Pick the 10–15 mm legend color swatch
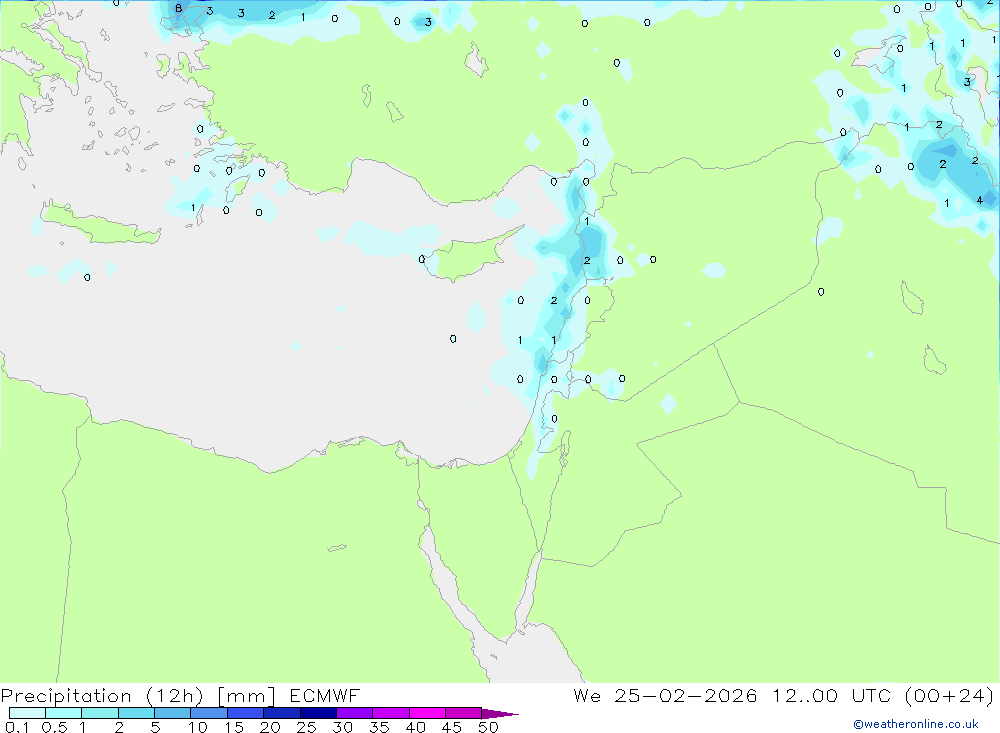 click(209, 713)
